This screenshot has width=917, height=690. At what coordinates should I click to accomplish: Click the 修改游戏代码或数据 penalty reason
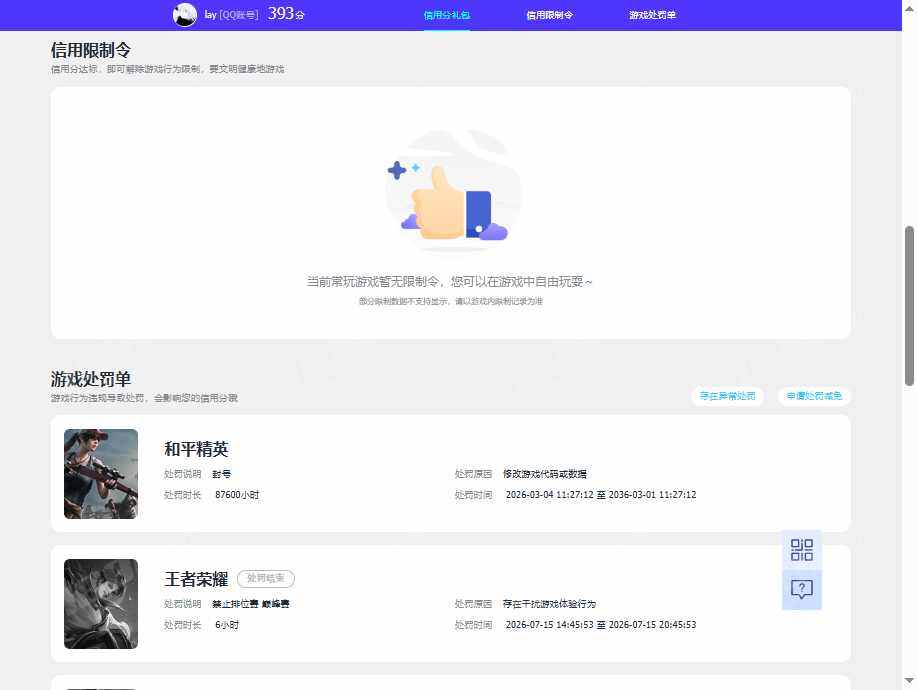click(x=544, y=474)
